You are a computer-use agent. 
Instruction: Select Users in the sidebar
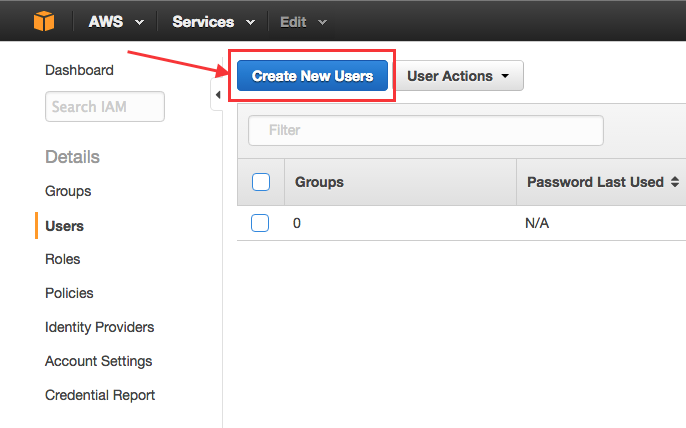point(64,225)
